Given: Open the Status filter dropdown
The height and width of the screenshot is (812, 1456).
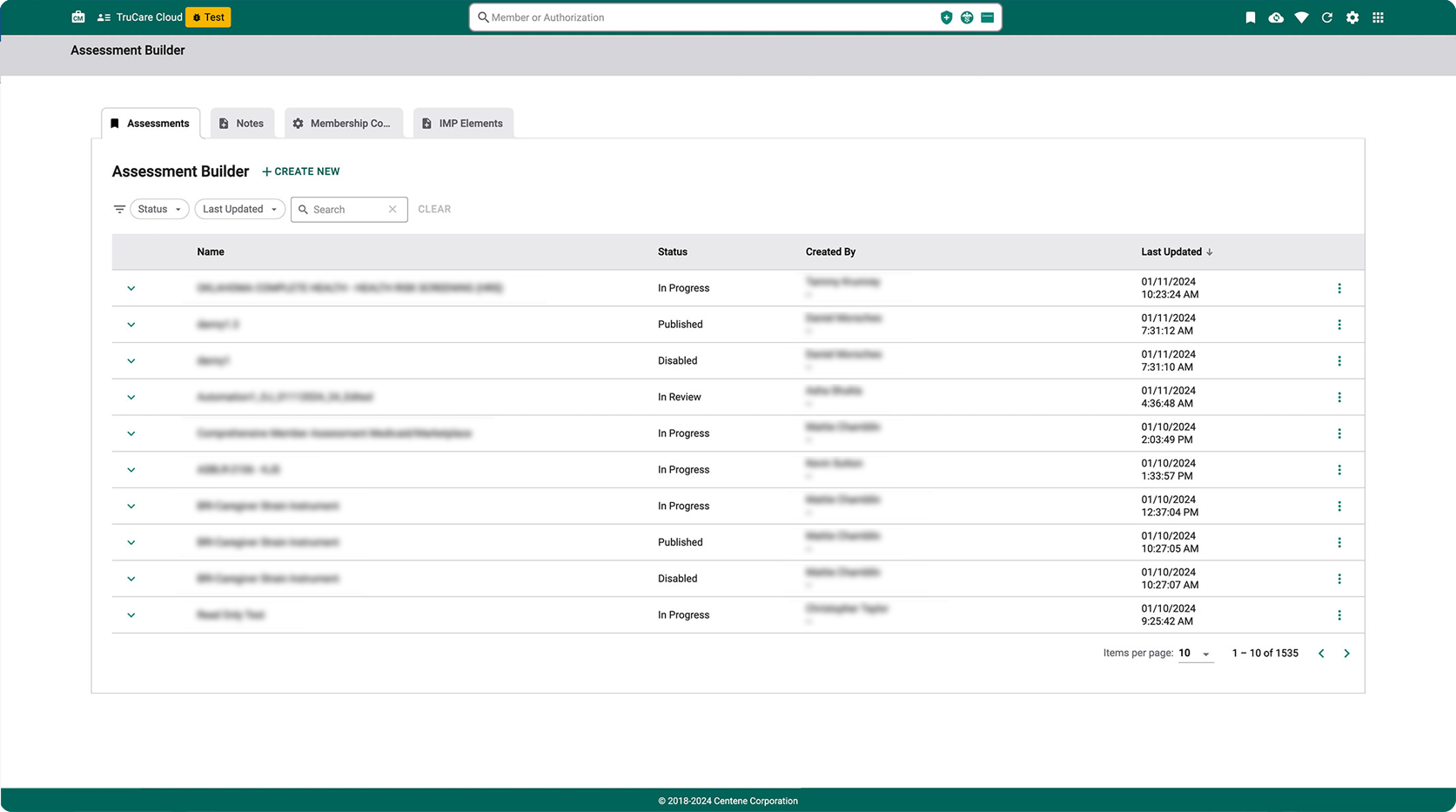Looking at the screenshot, I should (159, 209).
